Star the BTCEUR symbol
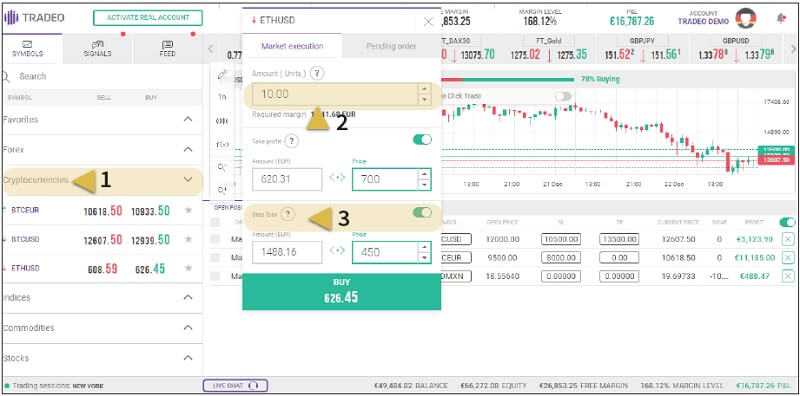Image resolution: width=800 pixels, height=396 pixels. [x=188, y=210]
